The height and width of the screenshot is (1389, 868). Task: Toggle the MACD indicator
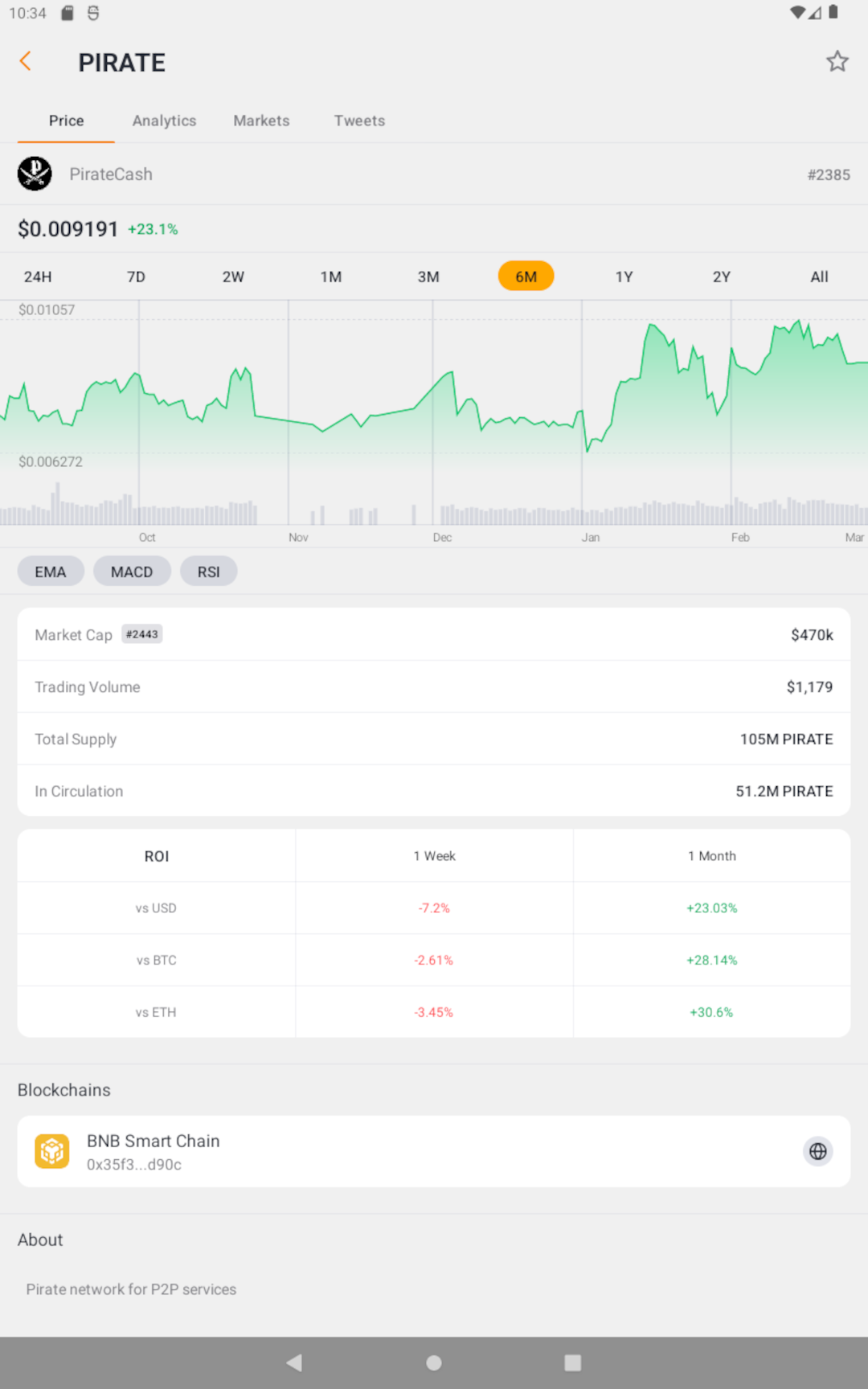(x=132, y=572)
